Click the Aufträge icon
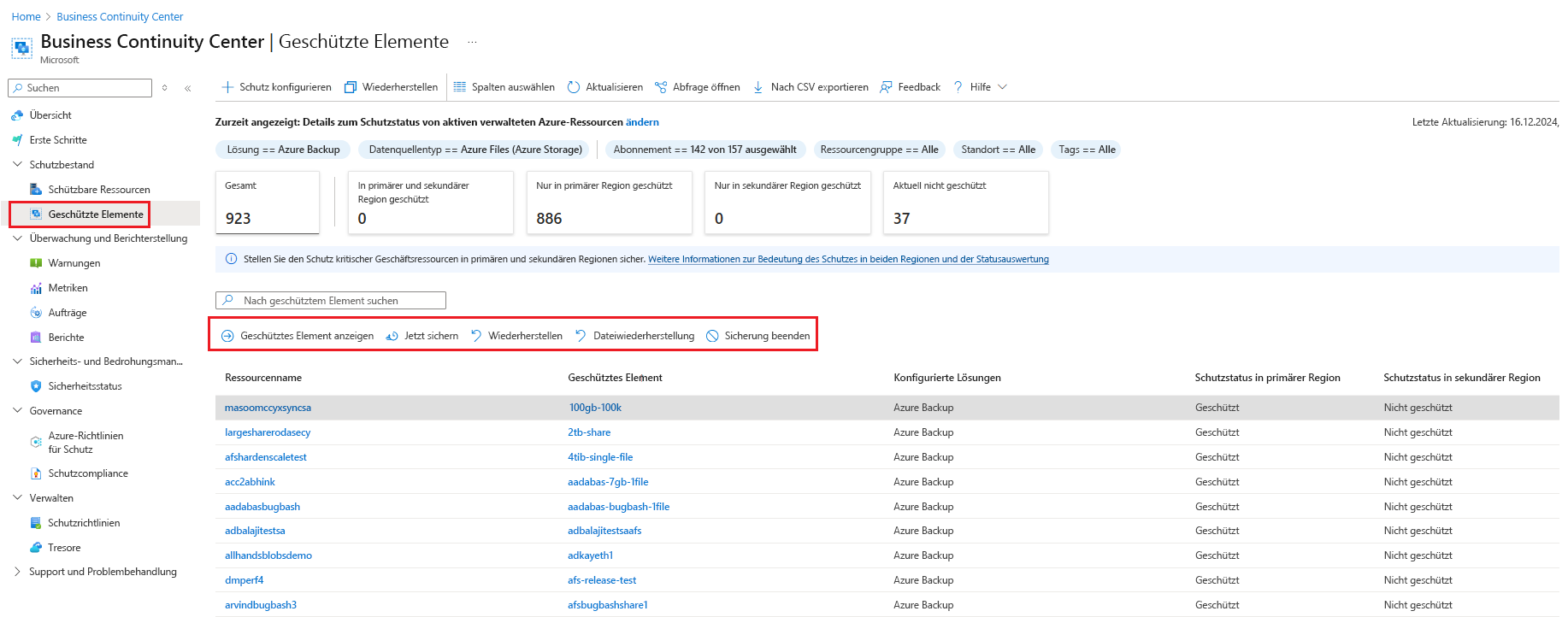 point(36,313)
